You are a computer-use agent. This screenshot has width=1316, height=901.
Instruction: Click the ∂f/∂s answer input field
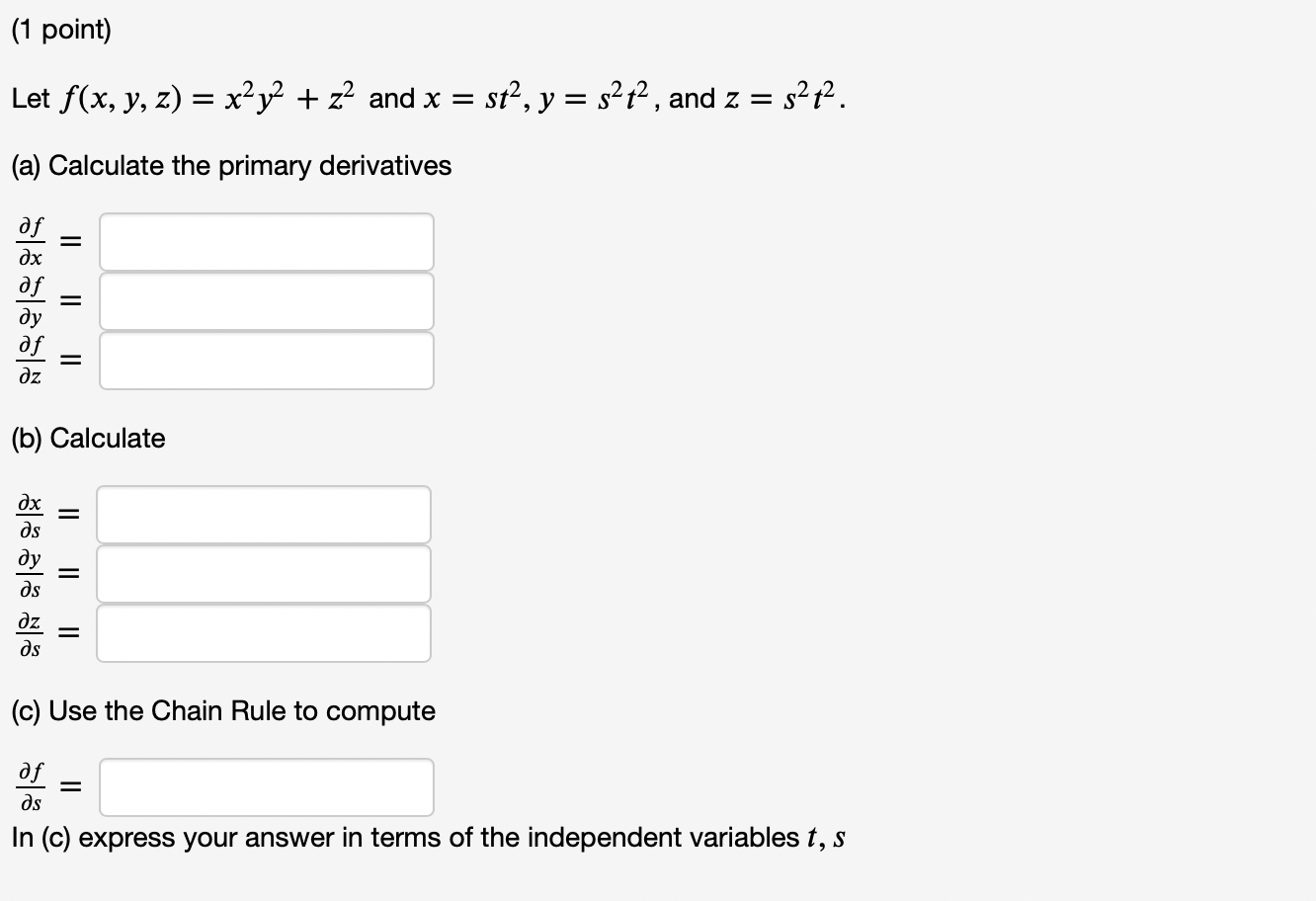pyautogui.click(x=267, y=787)
